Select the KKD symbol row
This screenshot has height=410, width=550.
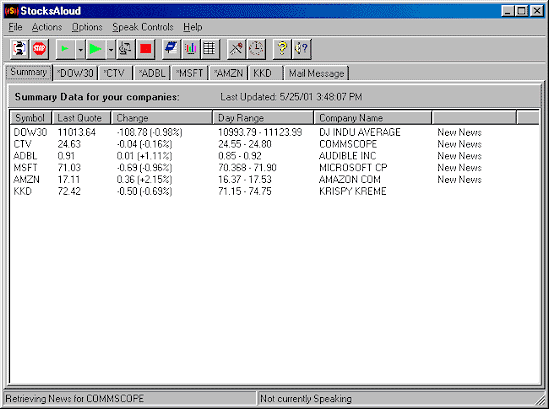(x=22, y=191)
